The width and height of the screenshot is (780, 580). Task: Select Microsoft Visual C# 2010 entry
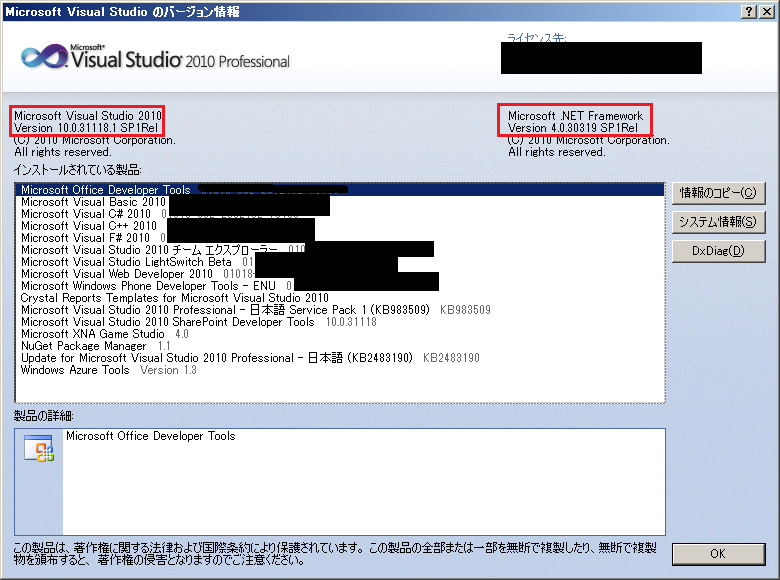coord(85,214)
